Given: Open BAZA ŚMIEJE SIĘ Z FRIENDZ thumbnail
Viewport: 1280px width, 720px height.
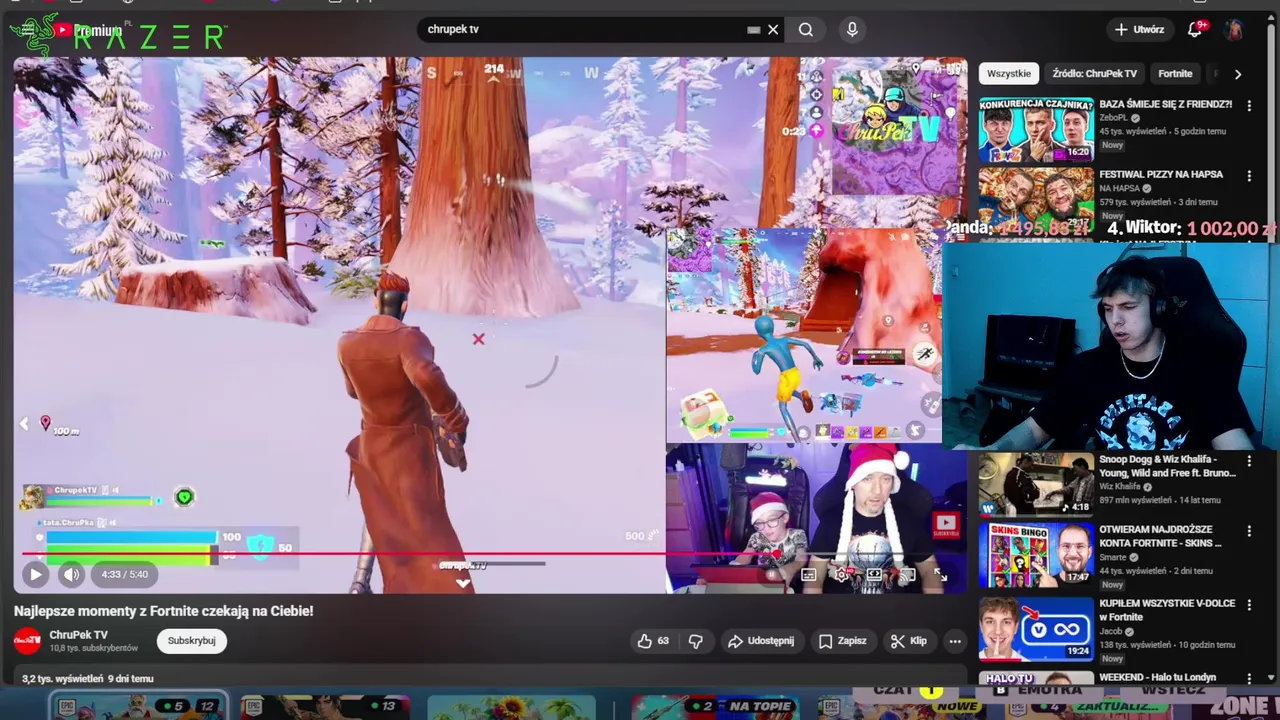Looking at the screenshot, I should (1036, 129).
